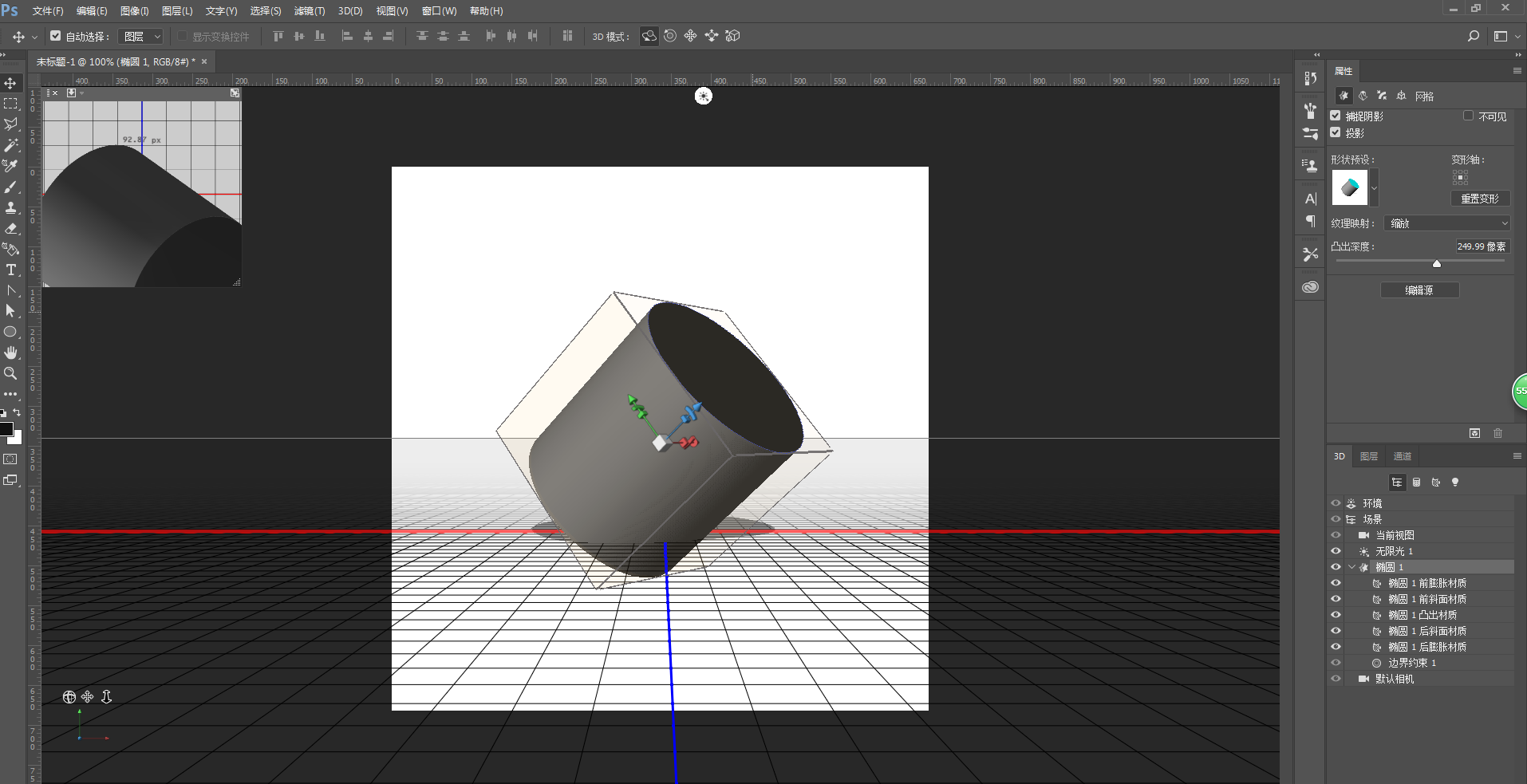Select the Move tool in the toolbar
The image size is (1527, 784).
(x=10, y=82)
